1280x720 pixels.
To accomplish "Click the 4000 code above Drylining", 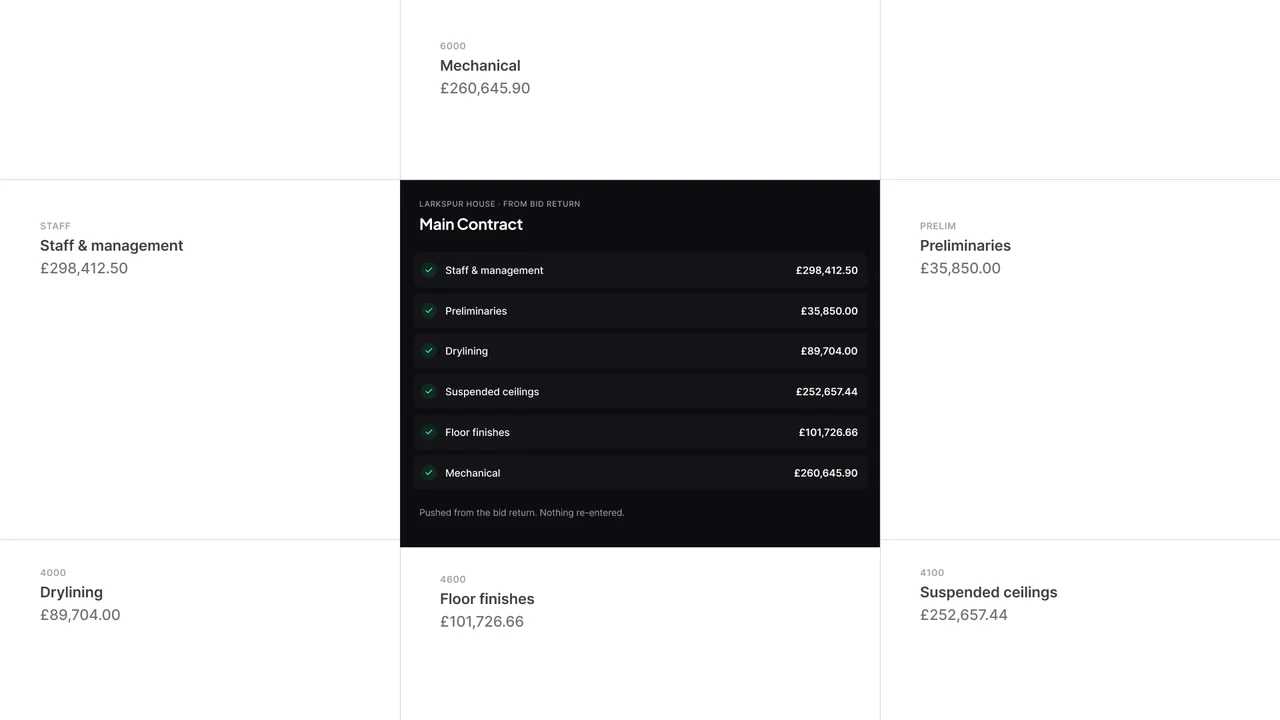I will (x=53, y=573).
